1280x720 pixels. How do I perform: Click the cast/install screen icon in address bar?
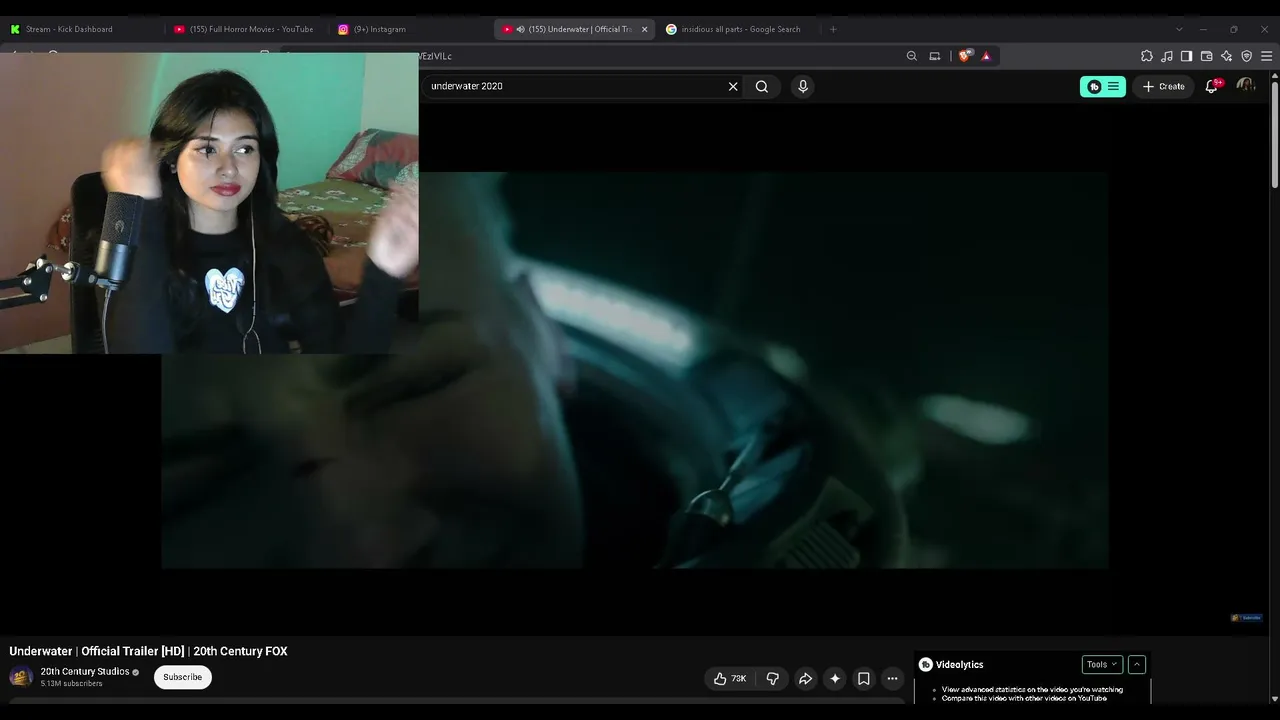pyautogui.click(x=935, y=56)
